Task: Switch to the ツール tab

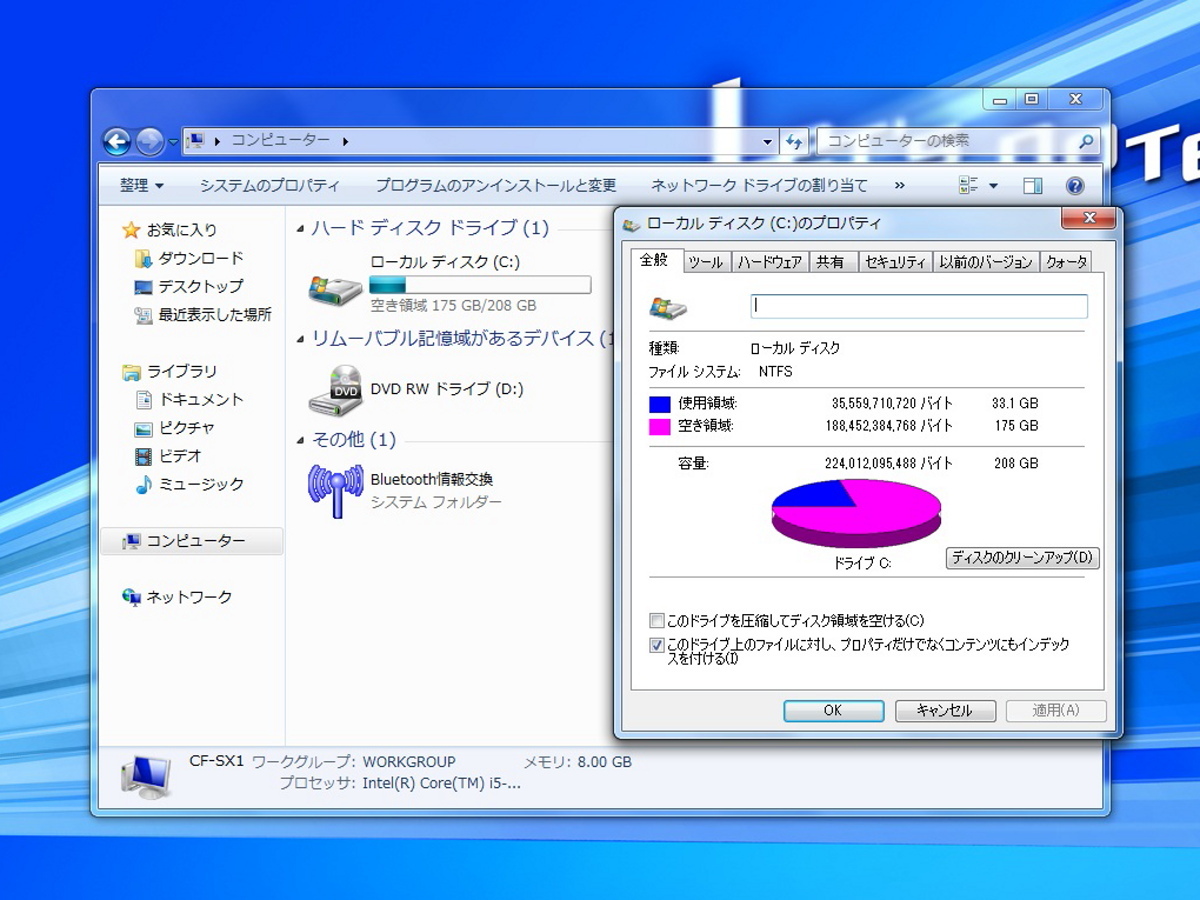Action: tap(705, 262)
